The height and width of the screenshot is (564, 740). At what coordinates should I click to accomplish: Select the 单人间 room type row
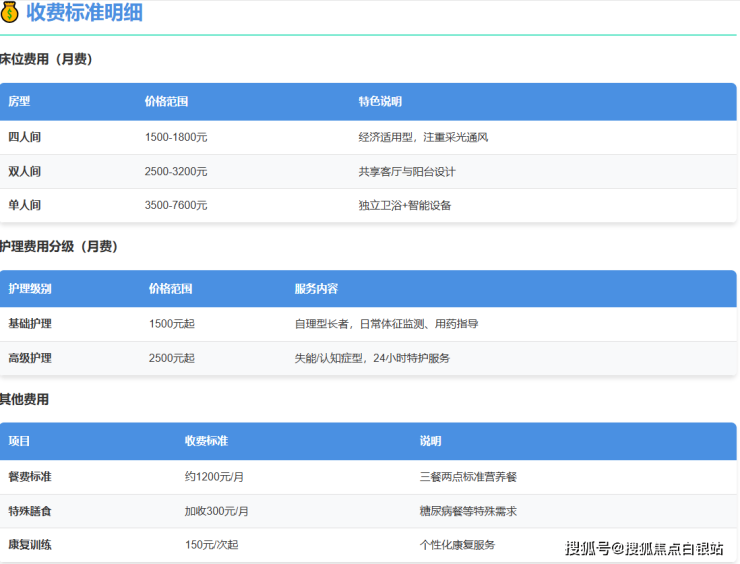point(24,205)
